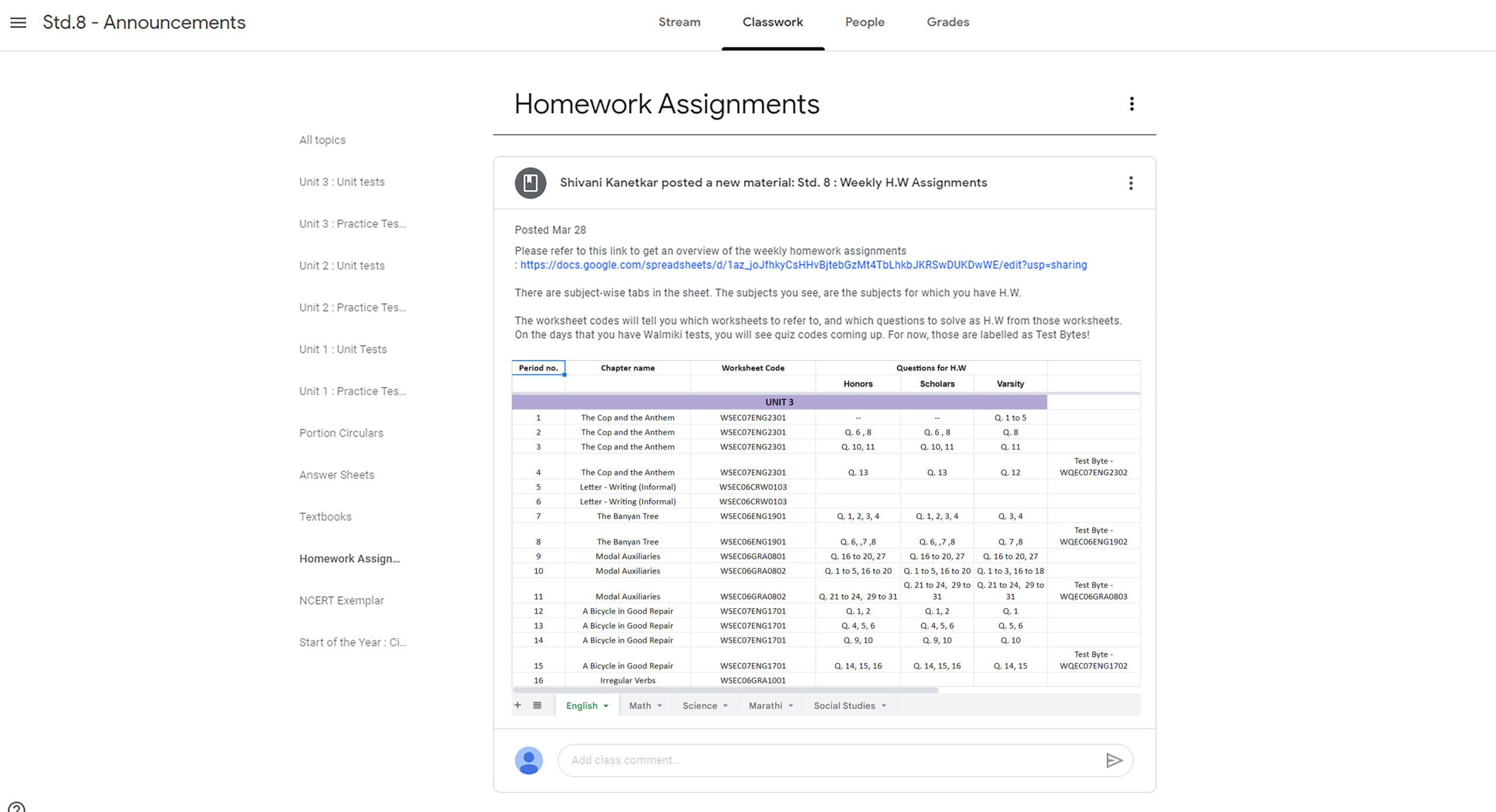Viewport: 1496px width, 812px height.
Task: Select Unit 3 : Unit tests topic
Action: 342,182
